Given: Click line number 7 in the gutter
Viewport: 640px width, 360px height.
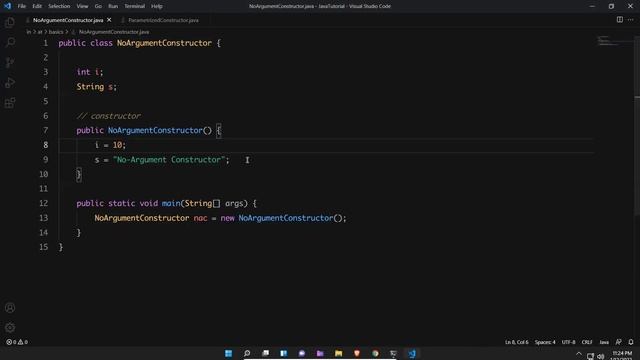Looking at the screenshot, I should (x=45, y=130).
